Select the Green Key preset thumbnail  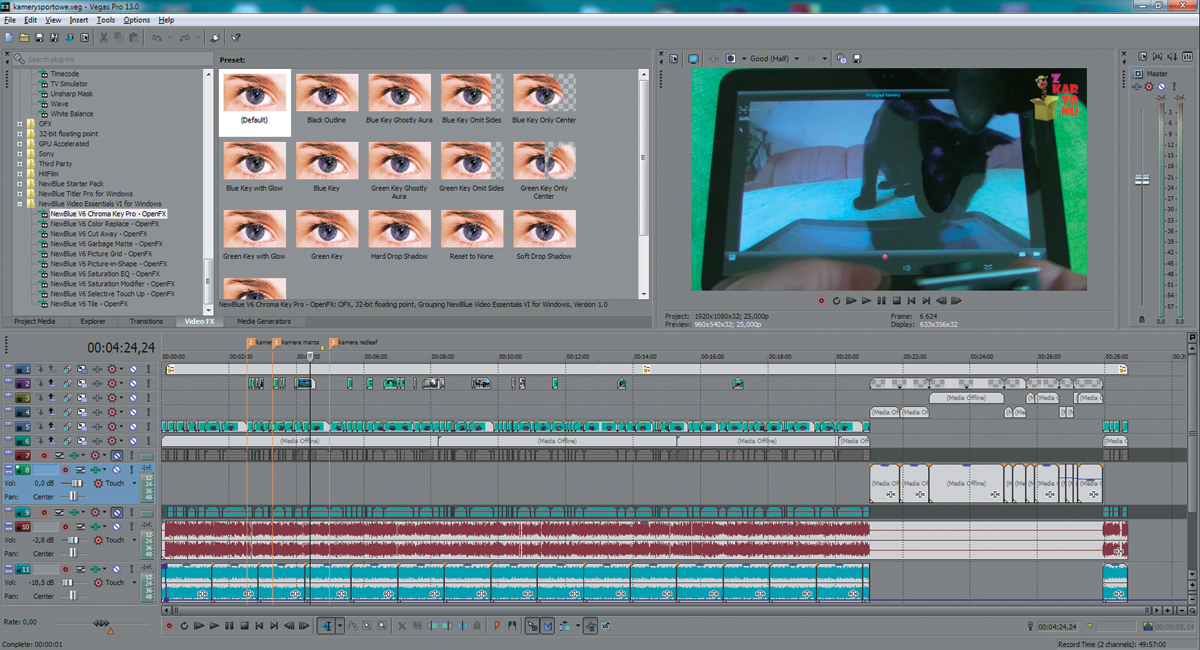pyautogui.click(x=327, y=230)
